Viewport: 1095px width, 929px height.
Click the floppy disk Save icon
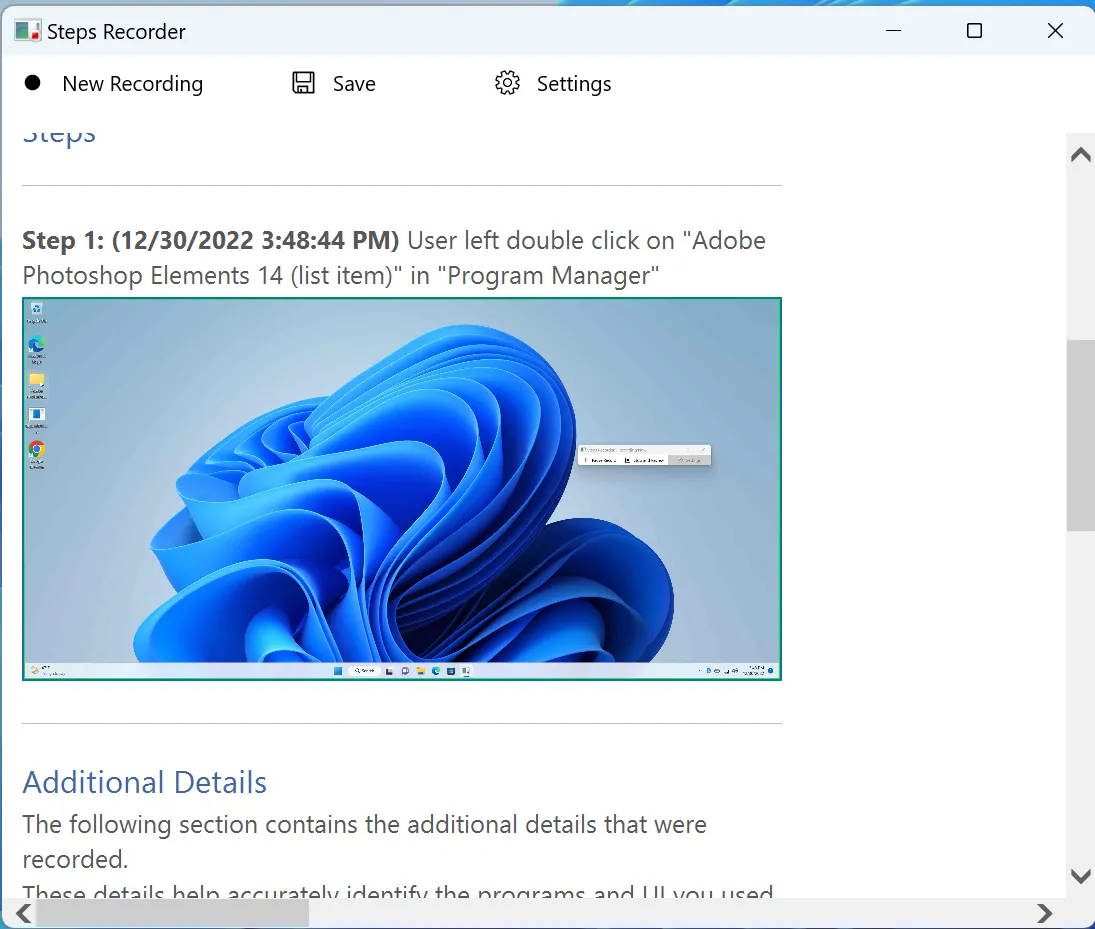point(302,83)
